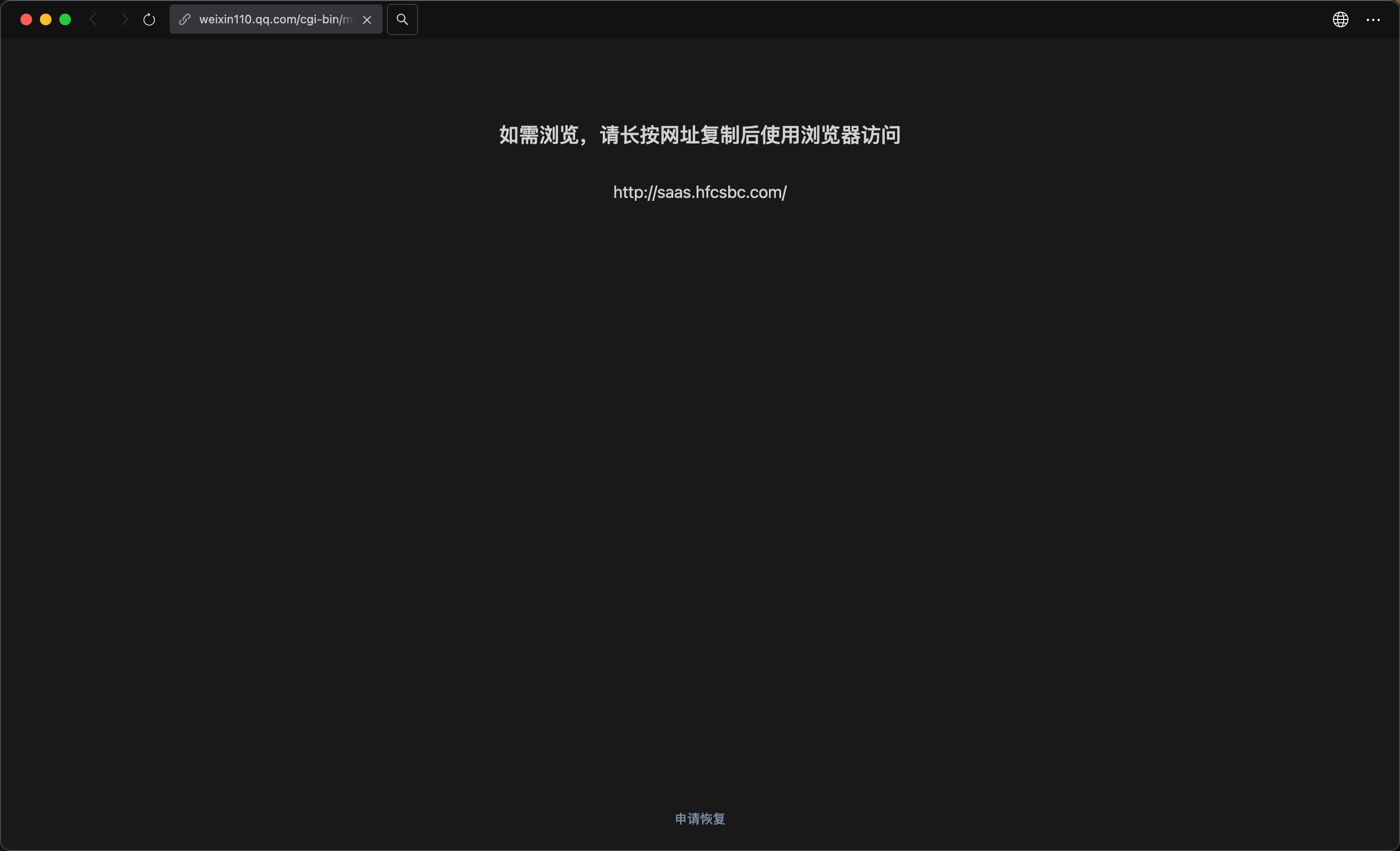The width and height of the screenshot is (1400, 851).
Task: Click the link chain icon in address bar
Action: click(x=185, y=20)
